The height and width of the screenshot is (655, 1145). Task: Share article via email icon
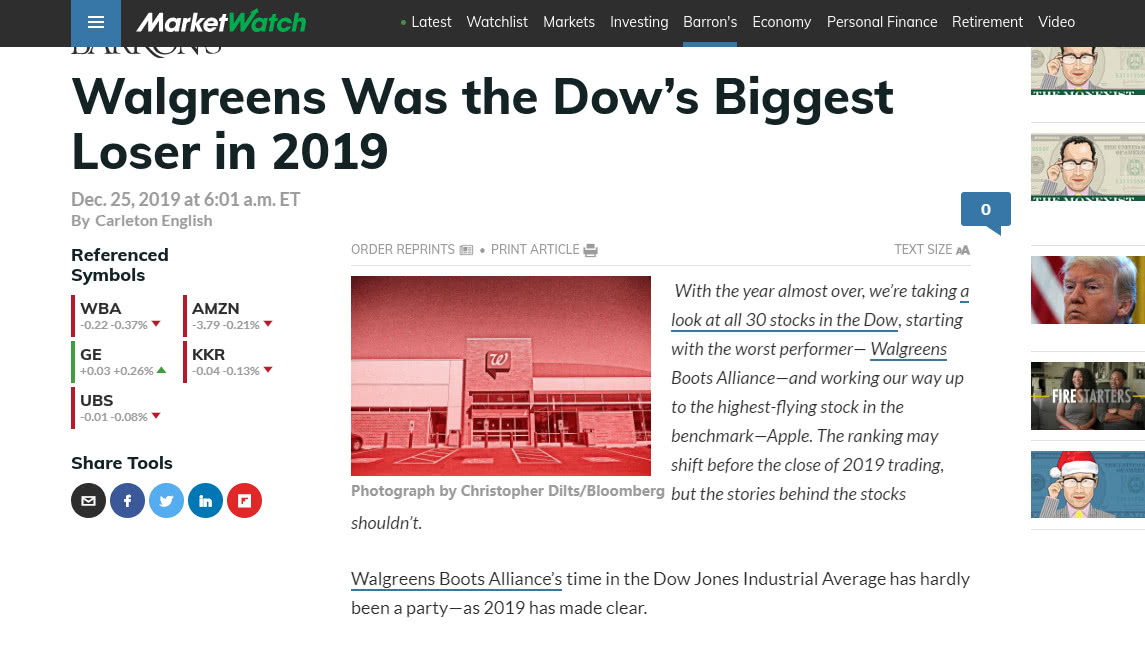click(88, 501)
